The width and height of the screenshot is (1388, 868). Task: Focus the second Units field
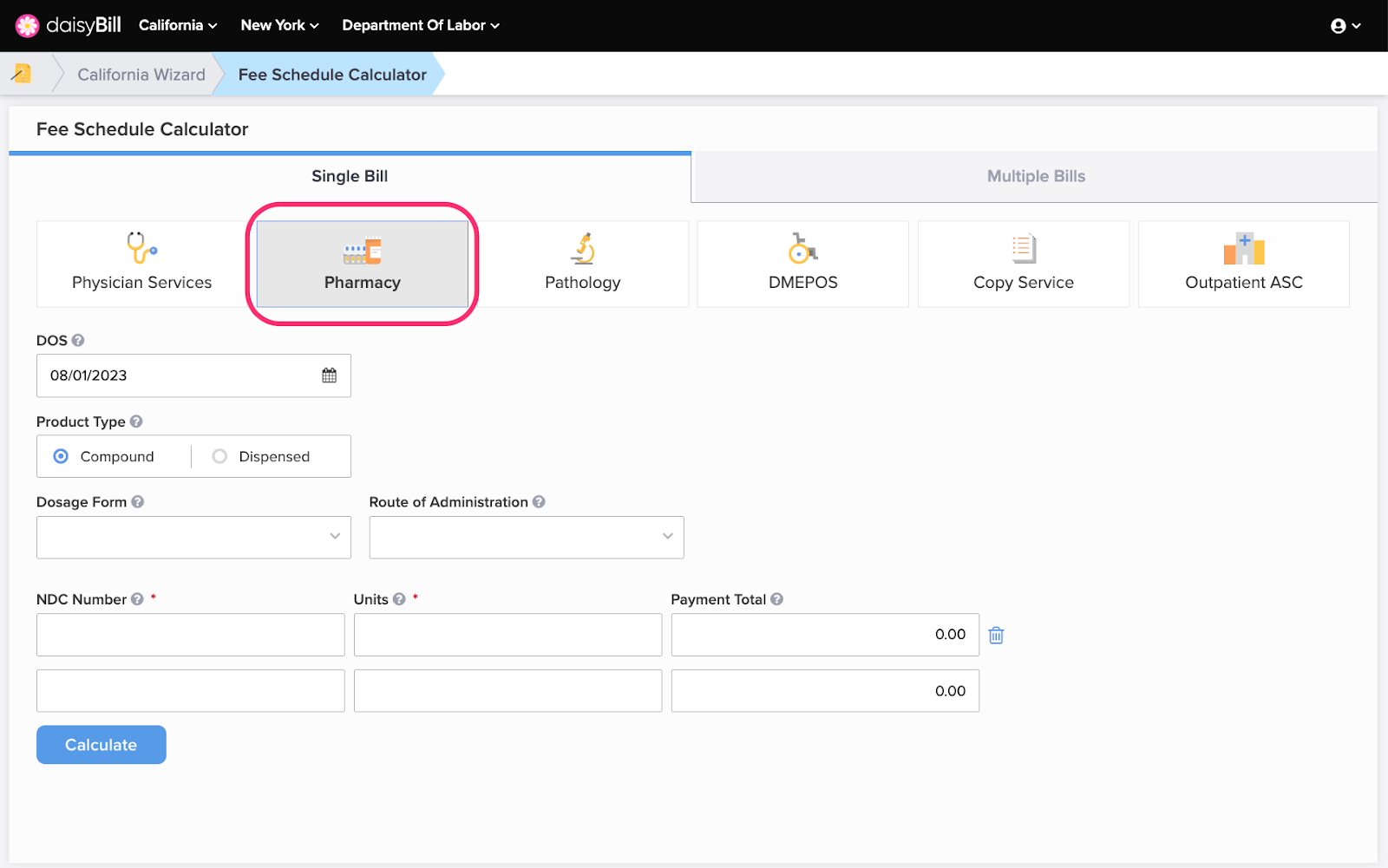507,691
